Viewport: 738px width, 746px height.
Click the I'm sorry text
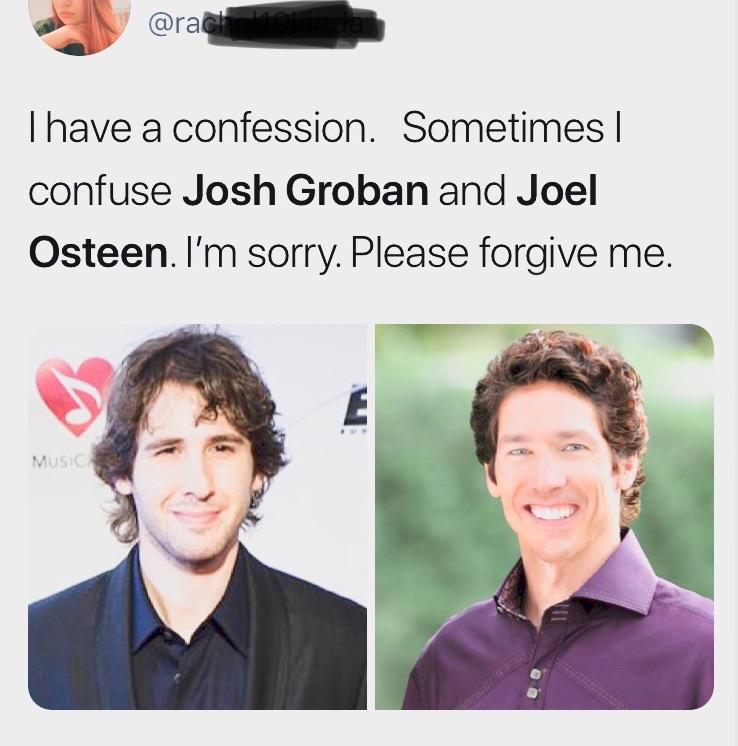(262, 255)
